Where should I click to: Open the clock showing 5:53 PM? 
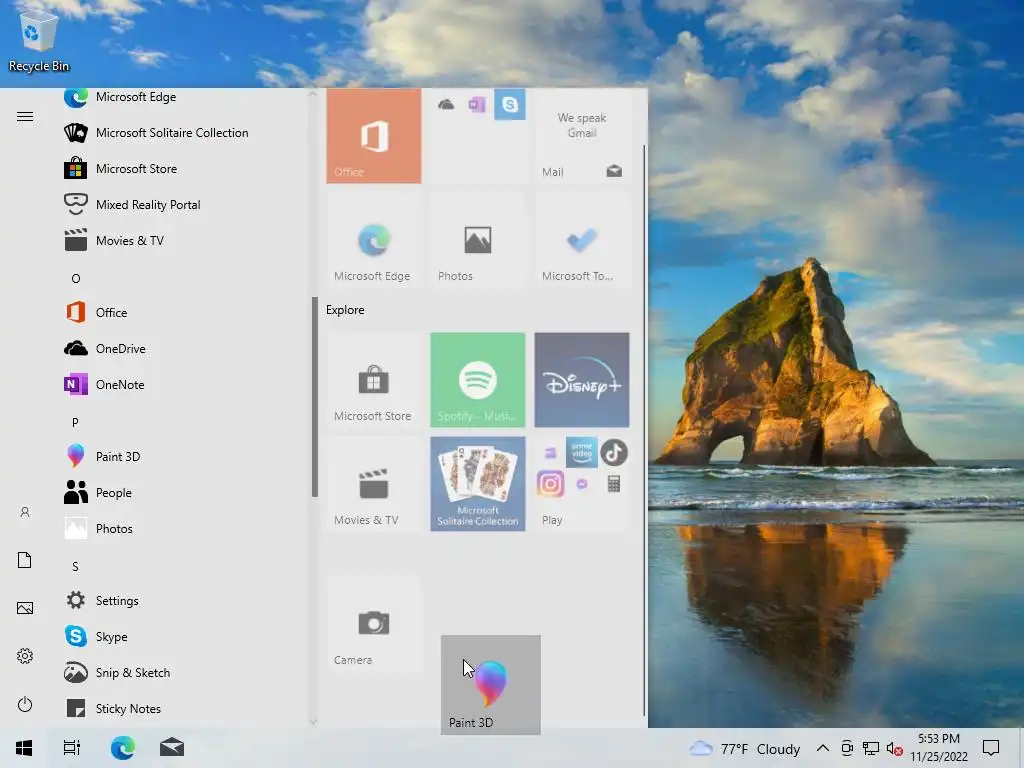click(x=938, y=748)
